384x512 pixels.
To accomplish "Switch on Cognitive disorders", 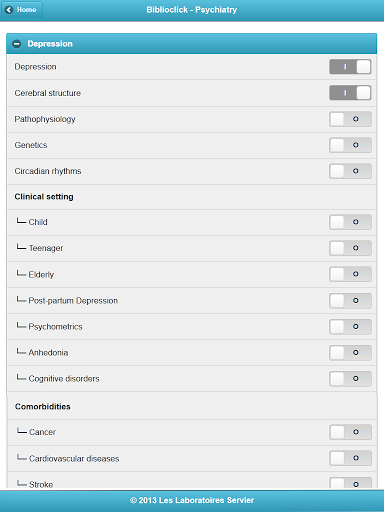I will click(350, 379).
